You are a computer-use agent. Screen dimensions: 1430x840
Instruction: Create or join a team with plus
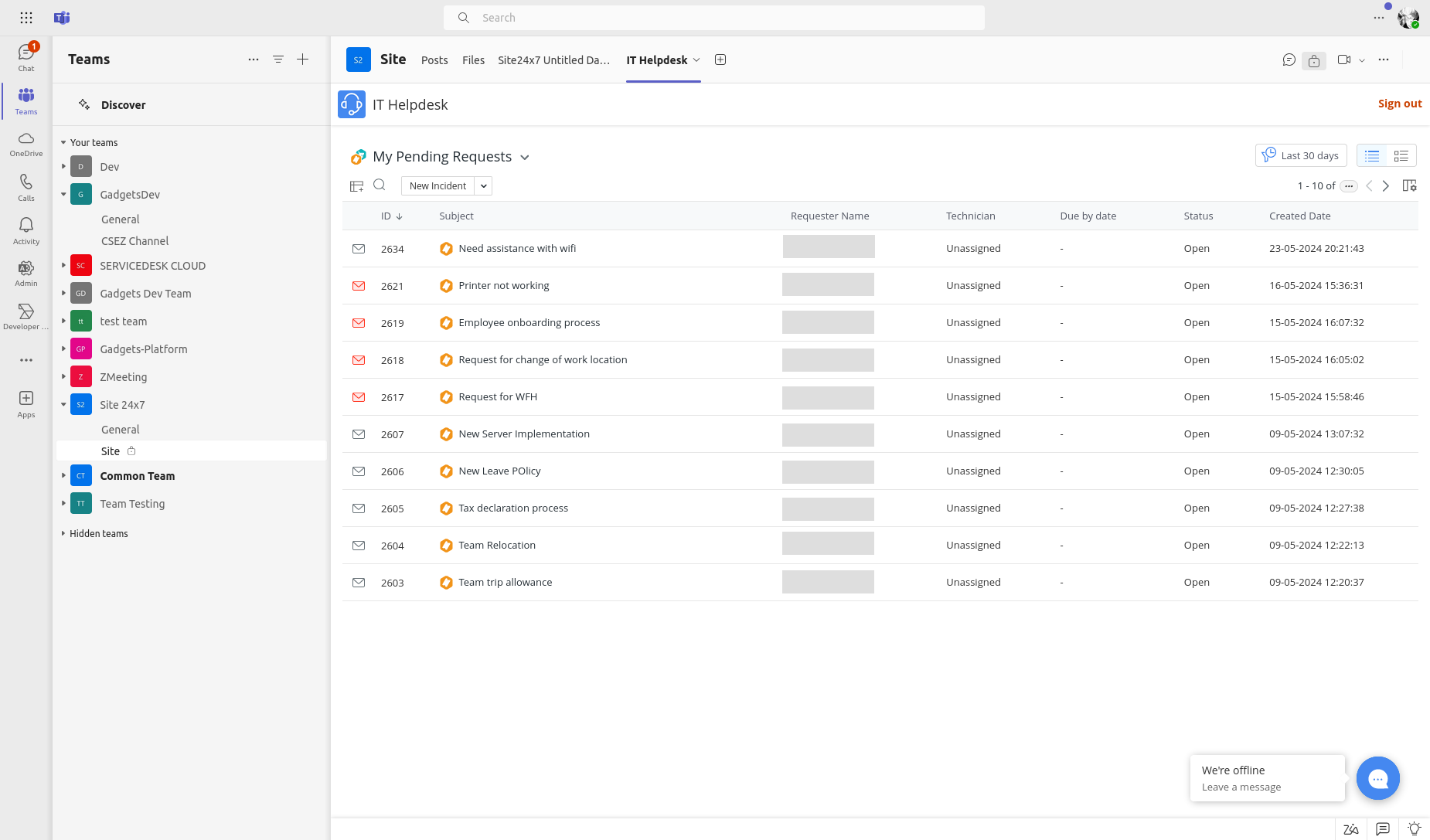(x=303, y=60)
